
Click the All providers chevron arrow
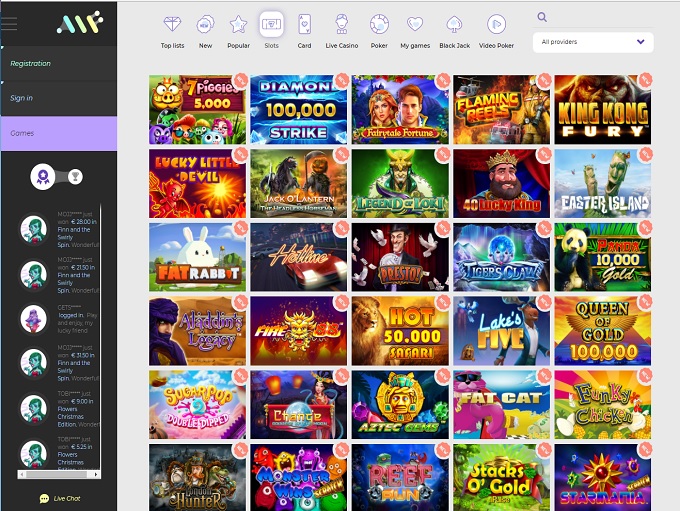[641, 42]
